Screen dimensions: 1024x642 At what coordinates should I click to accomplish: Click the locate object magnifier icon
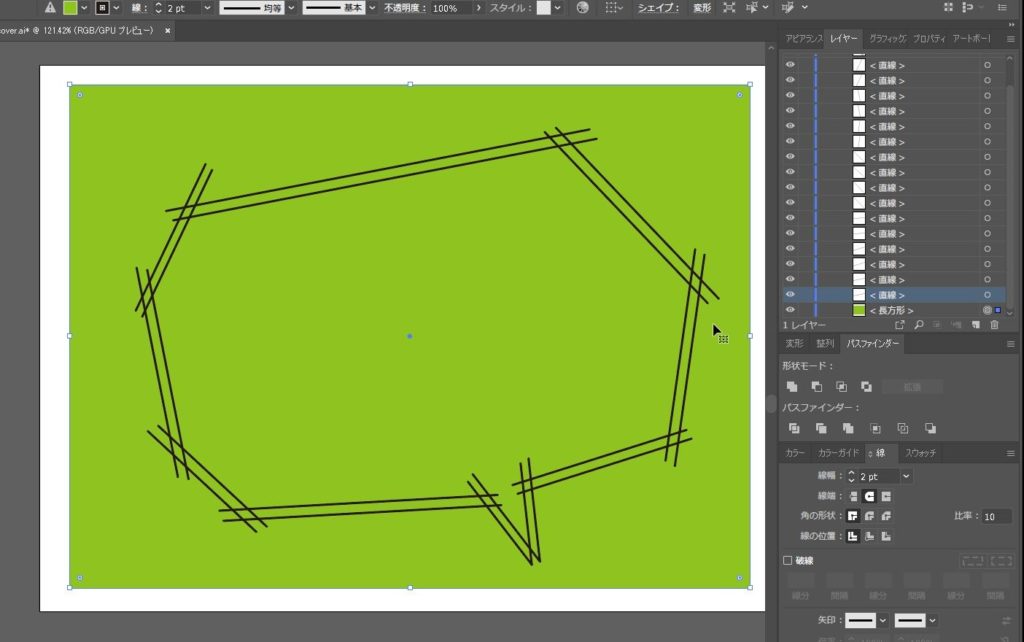click(x=918, y=325)
